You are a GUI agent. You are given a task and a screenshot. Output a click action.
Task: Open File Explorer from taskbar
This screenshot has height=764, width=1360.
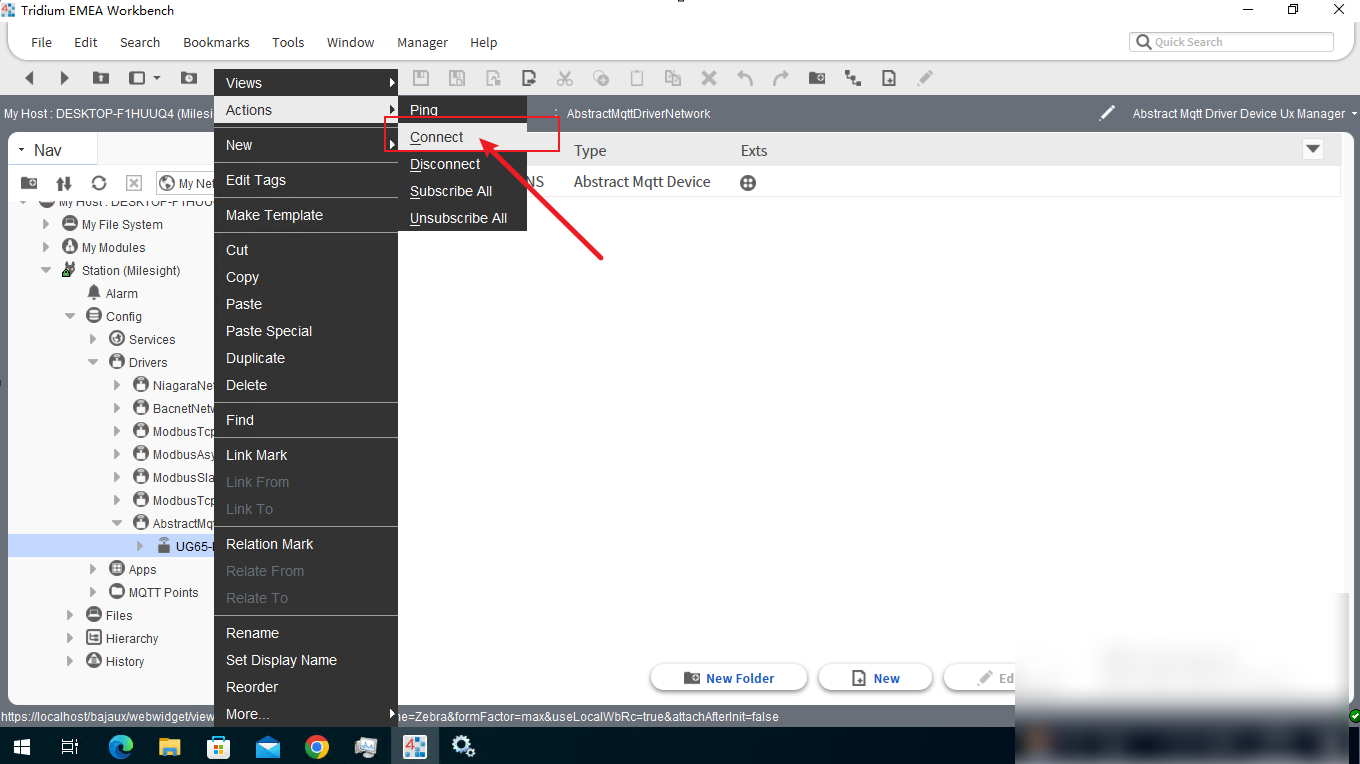tap(170, 746)
